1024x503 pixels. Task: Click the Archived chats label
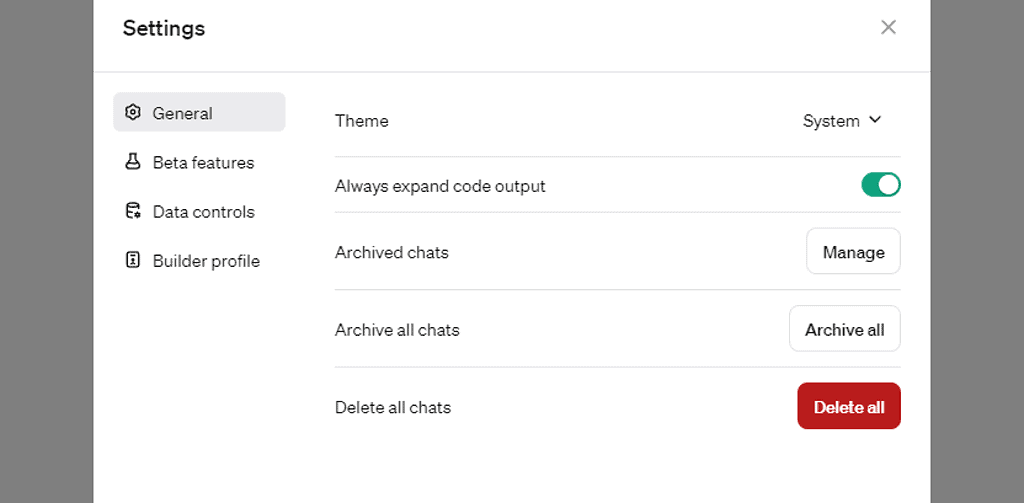[391, 252]
